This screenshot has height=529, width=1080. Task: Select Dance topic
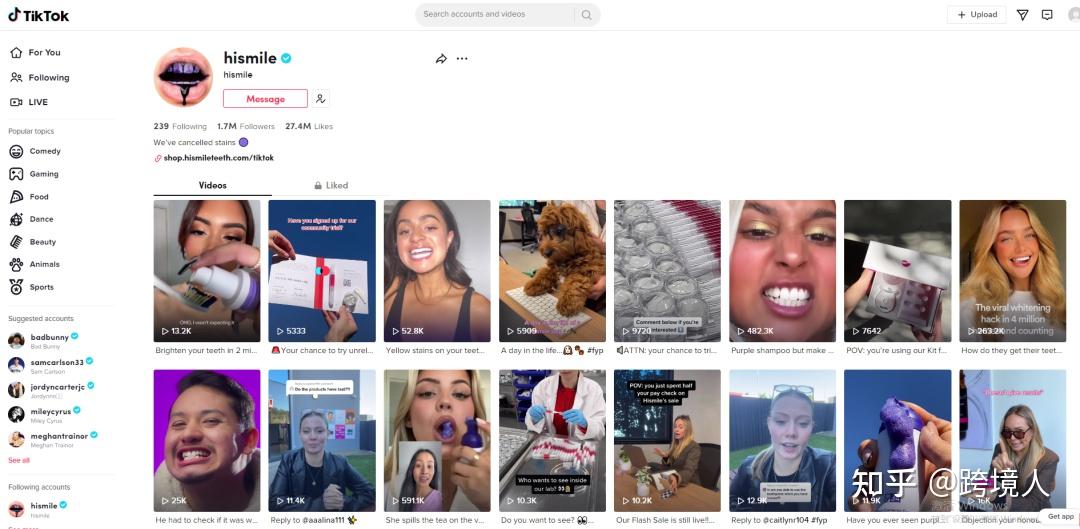pyautogui.click(x=32, y=219)
